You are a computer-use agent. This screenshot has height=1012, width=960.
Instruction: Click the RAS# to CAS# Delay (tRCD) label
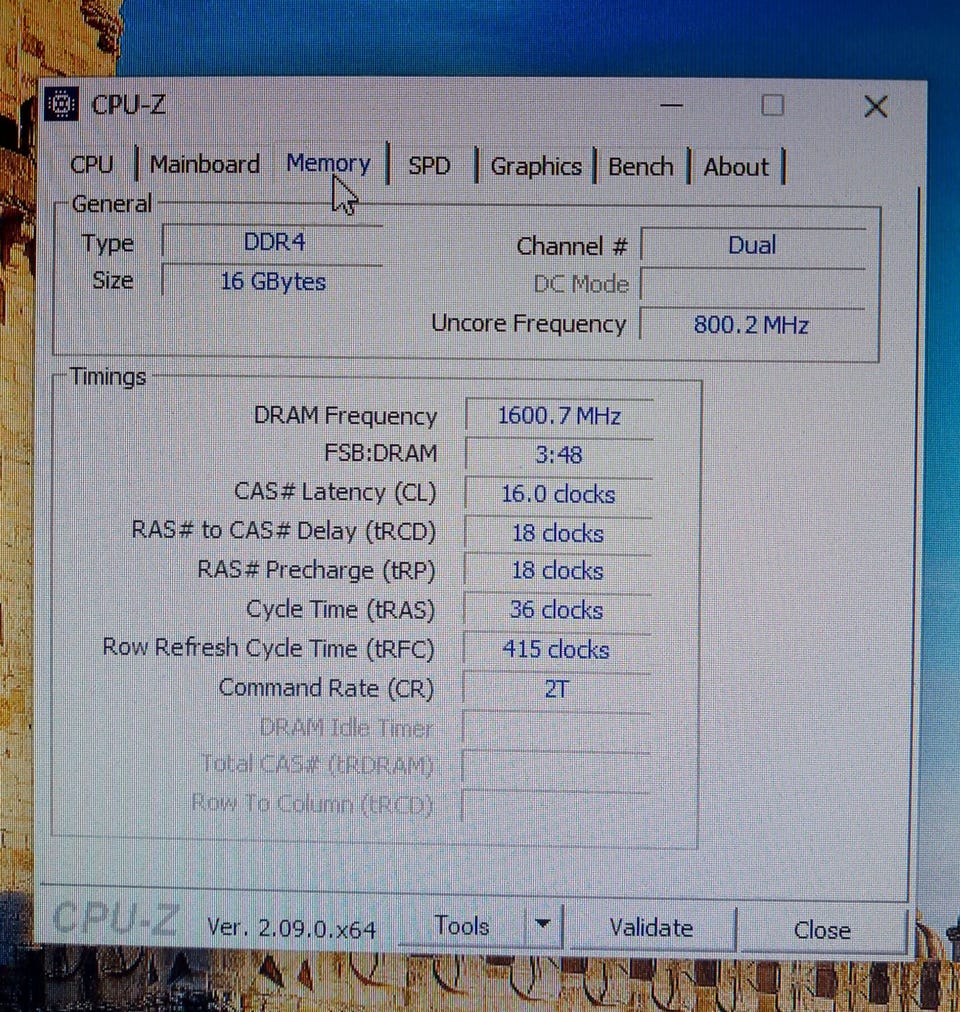click(x=283, y=531)
